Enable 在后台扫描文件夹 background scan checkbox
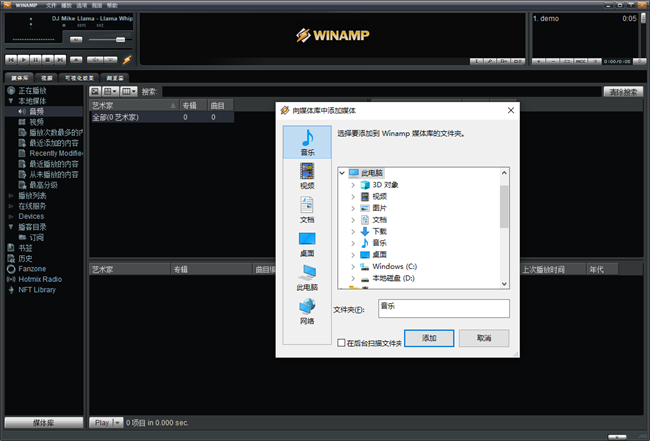 [342, 342]
